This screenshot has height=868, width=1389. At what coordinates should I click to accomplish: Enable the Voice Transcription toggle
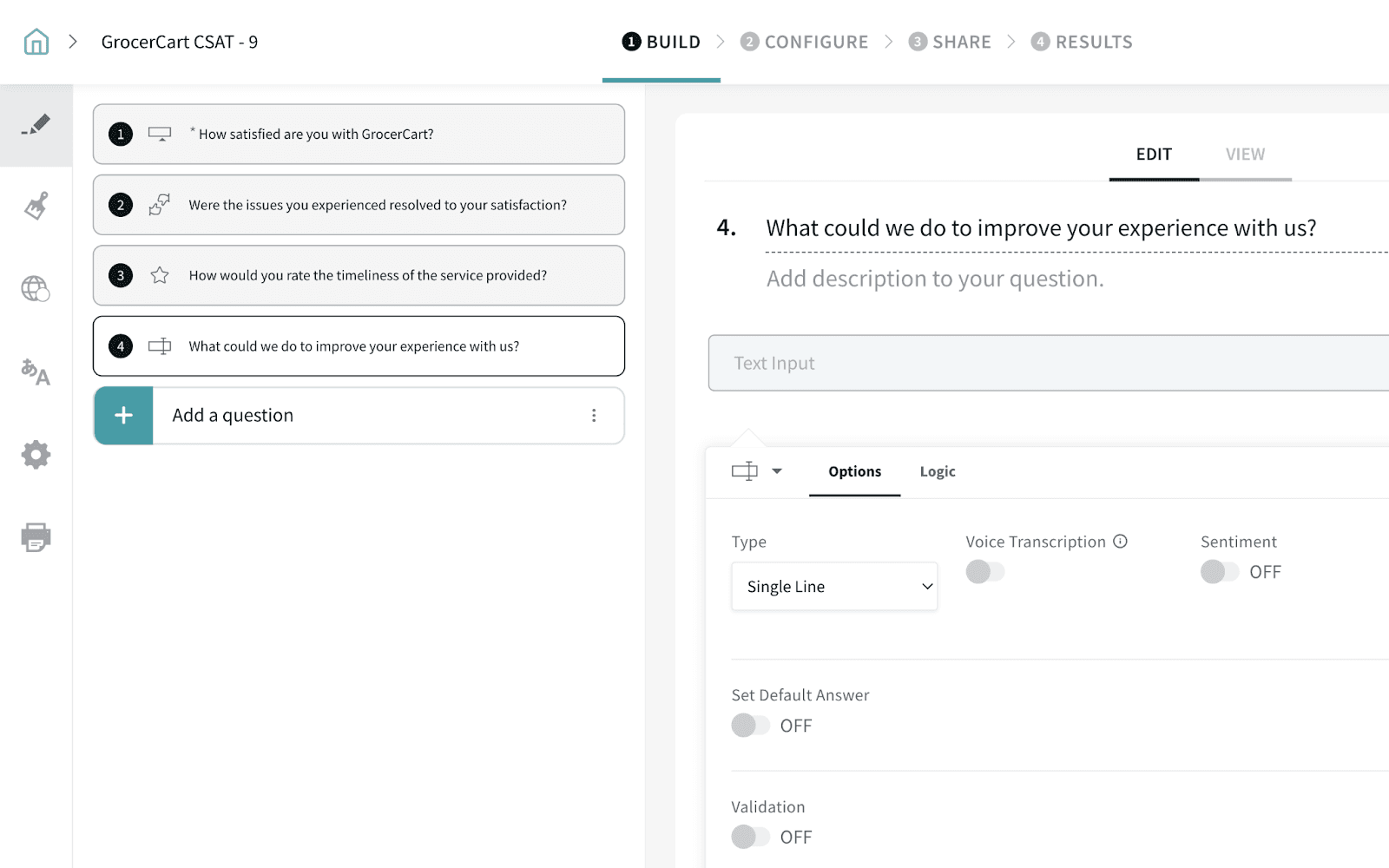984,572
